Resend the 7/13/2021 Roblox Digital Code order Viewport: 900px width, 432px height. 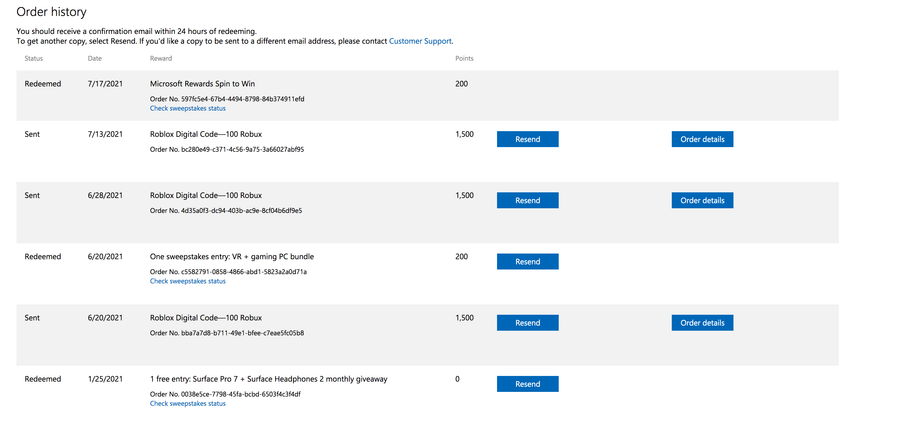coord(527,139)
